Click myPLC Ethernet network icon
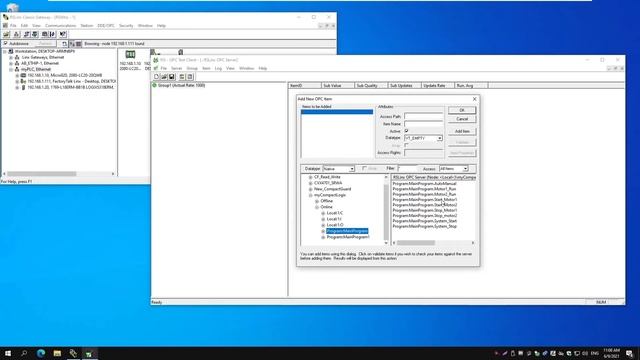The image size is (640, 360). (x=17, y=69)
